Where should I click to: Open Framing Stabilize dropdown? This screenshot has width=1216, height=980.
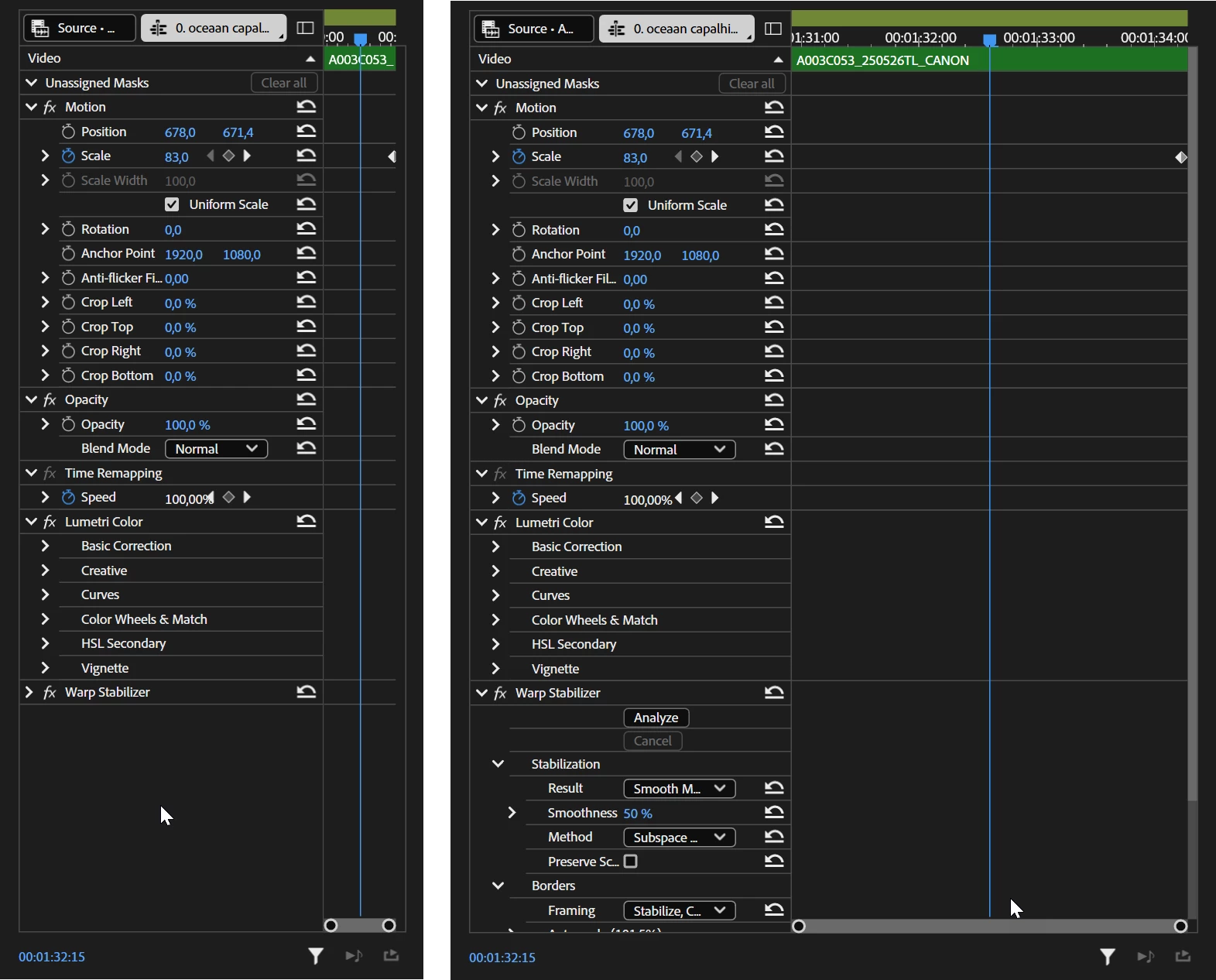tap(680, 911)
